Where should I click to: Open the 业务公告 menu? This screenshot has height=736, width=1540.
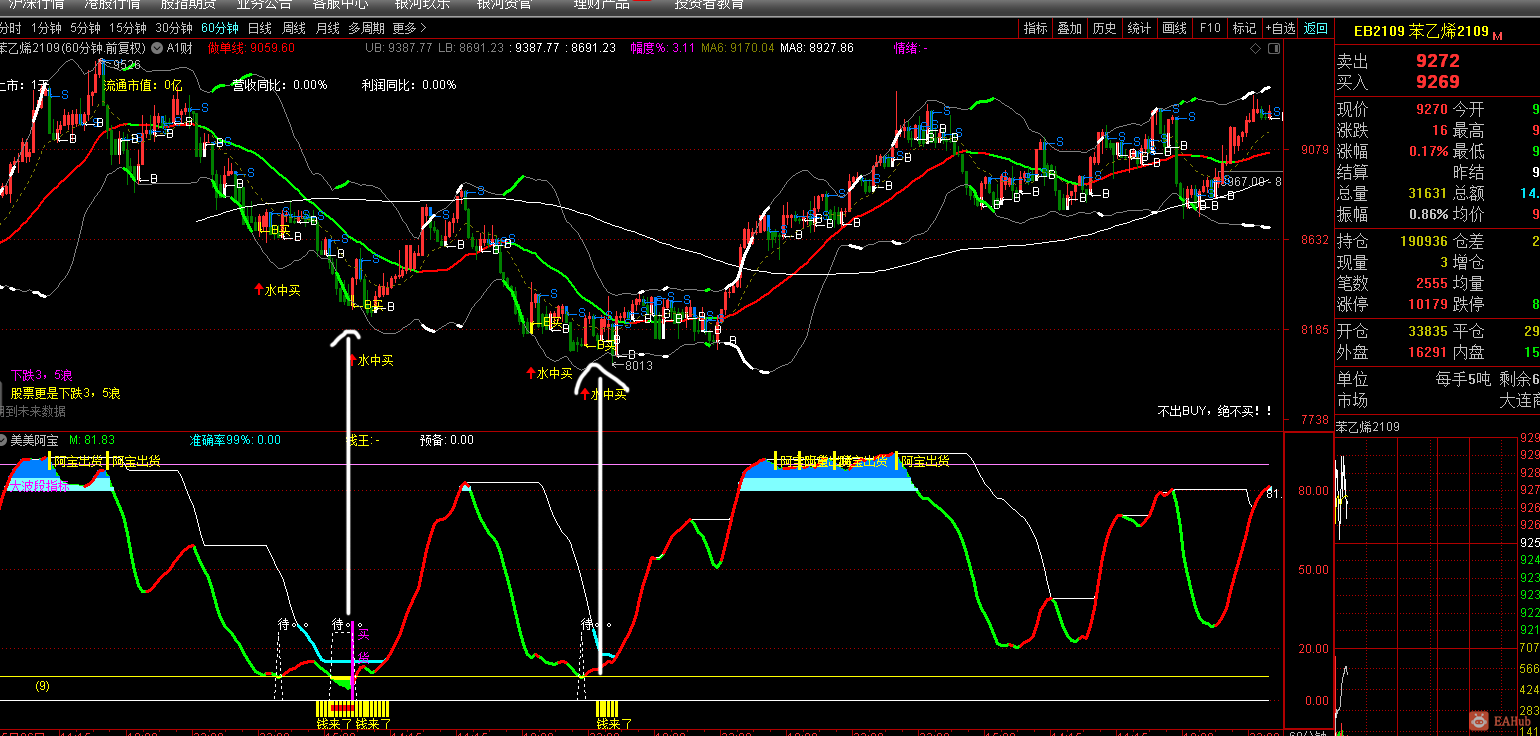point(264,4)
